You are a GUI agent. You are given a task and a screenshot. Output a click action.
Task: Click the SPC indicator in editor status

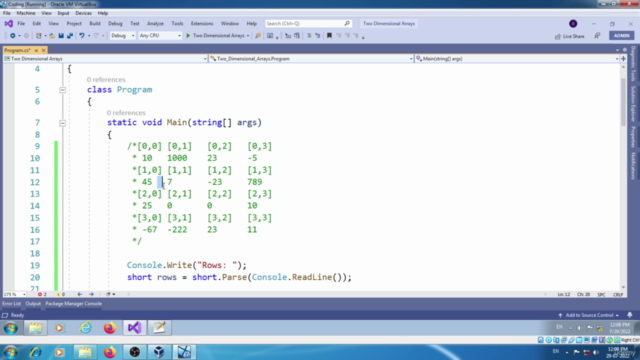601,294
